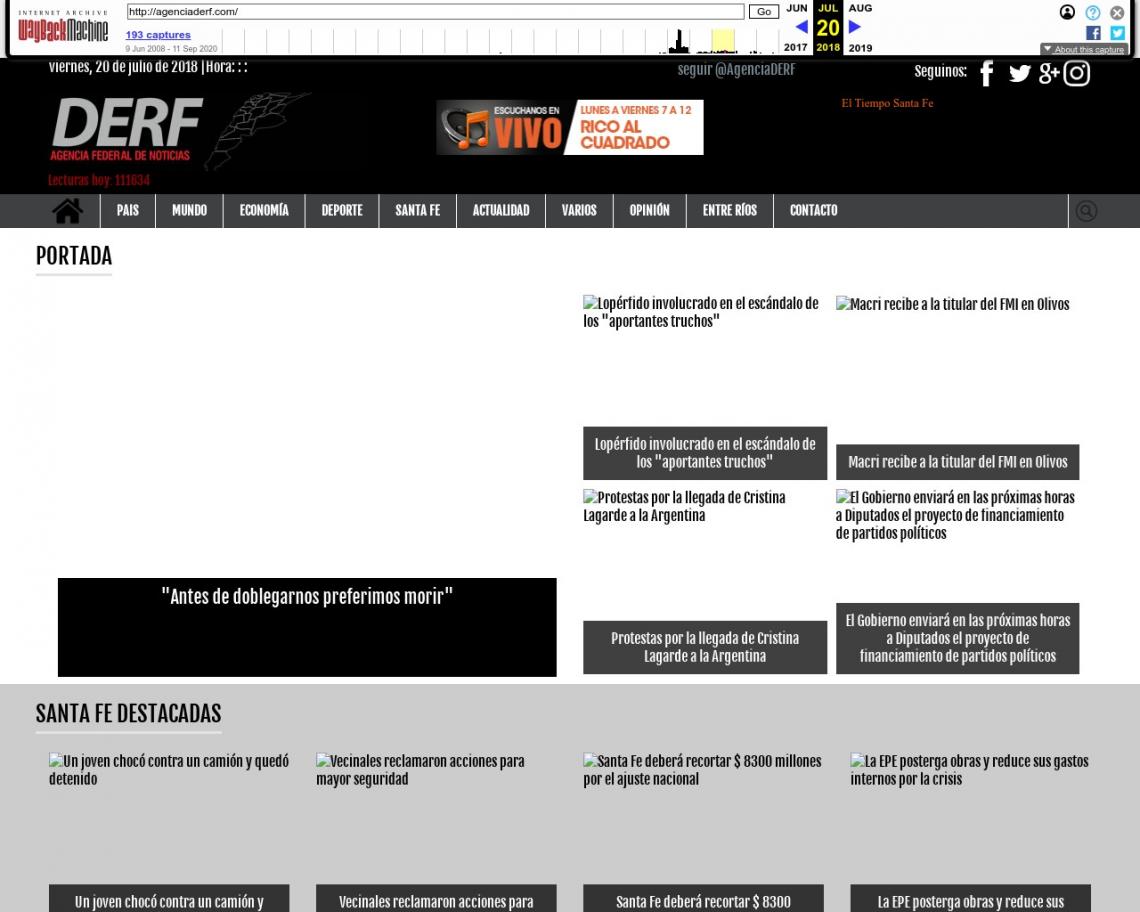Open the PAIS menu section
1140x912 pixels.
point(127,211)
